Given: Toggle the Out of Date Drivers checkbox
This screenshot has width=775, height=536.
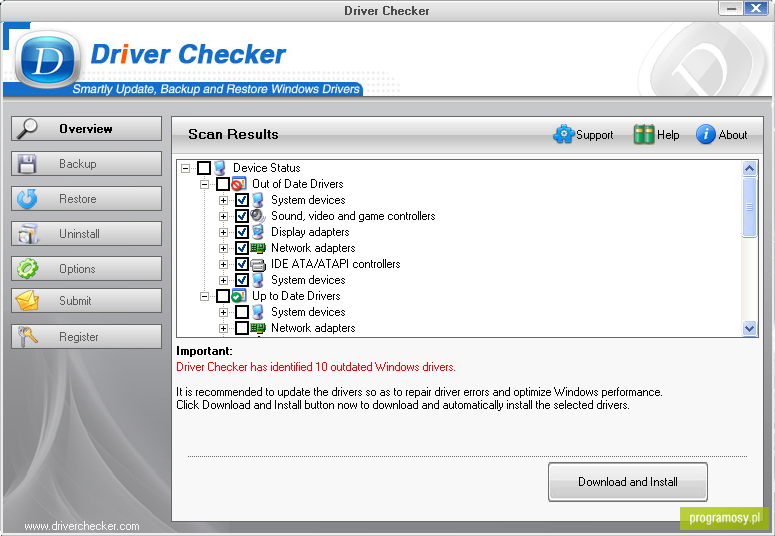Looking at the screenshot, I should (223, 184).
